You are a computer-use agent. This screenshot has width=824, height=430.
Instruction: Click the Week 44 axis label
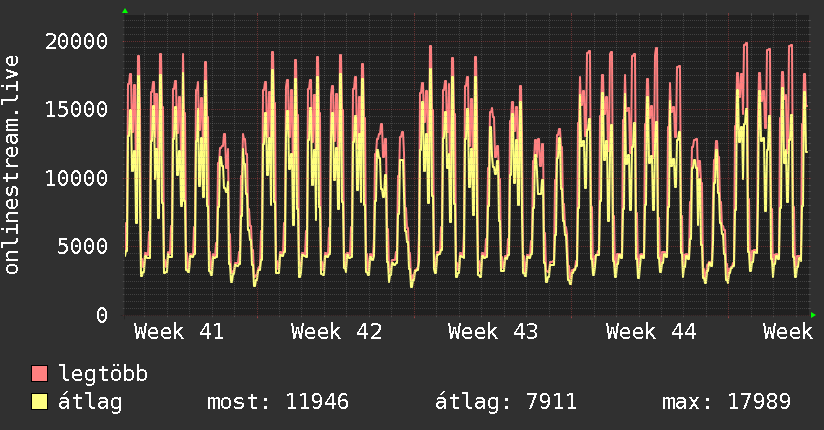(x=651, y=332)
